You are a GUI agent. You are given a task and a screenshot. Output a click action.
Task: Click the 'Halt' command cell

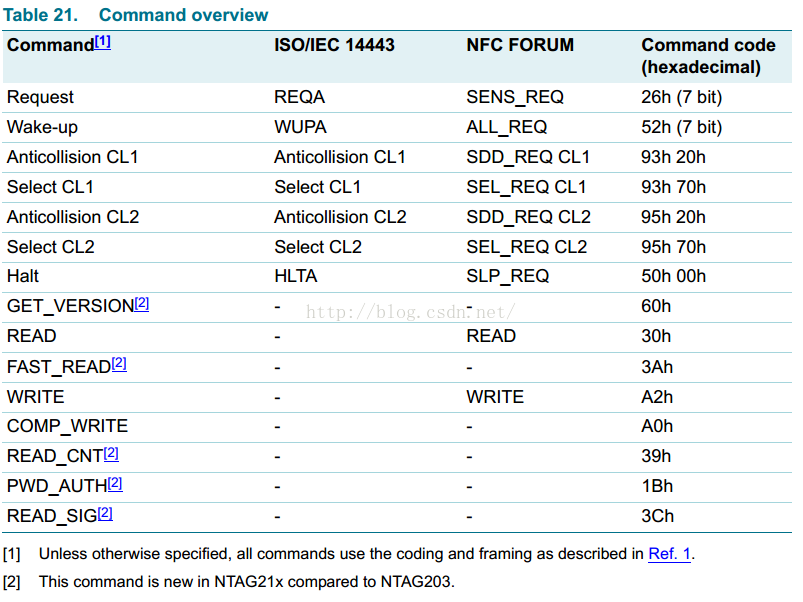[23, 276]
